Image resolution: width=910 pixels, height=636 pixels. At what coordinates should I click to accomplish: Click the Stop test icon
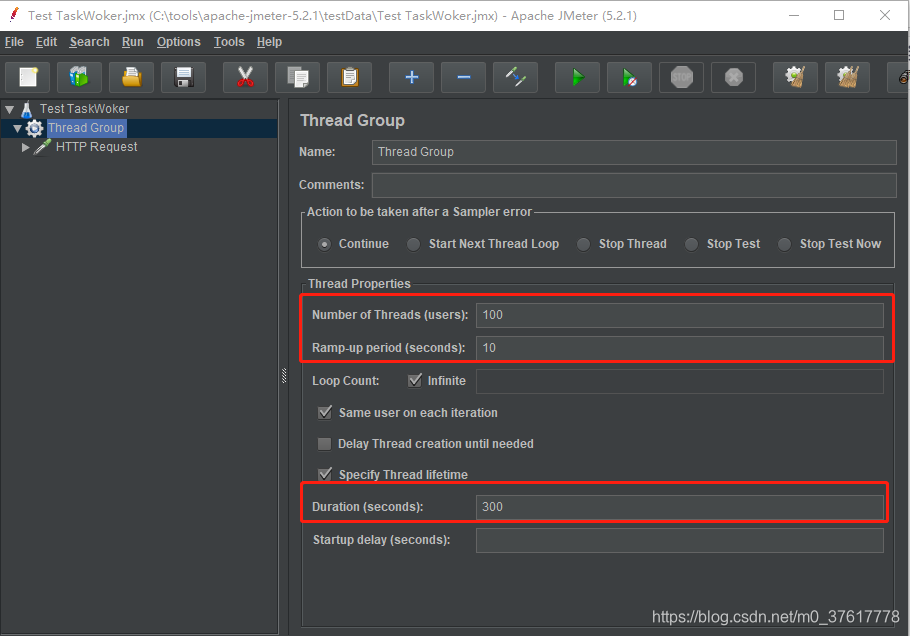pyautogui.click(x=681, y=77)
